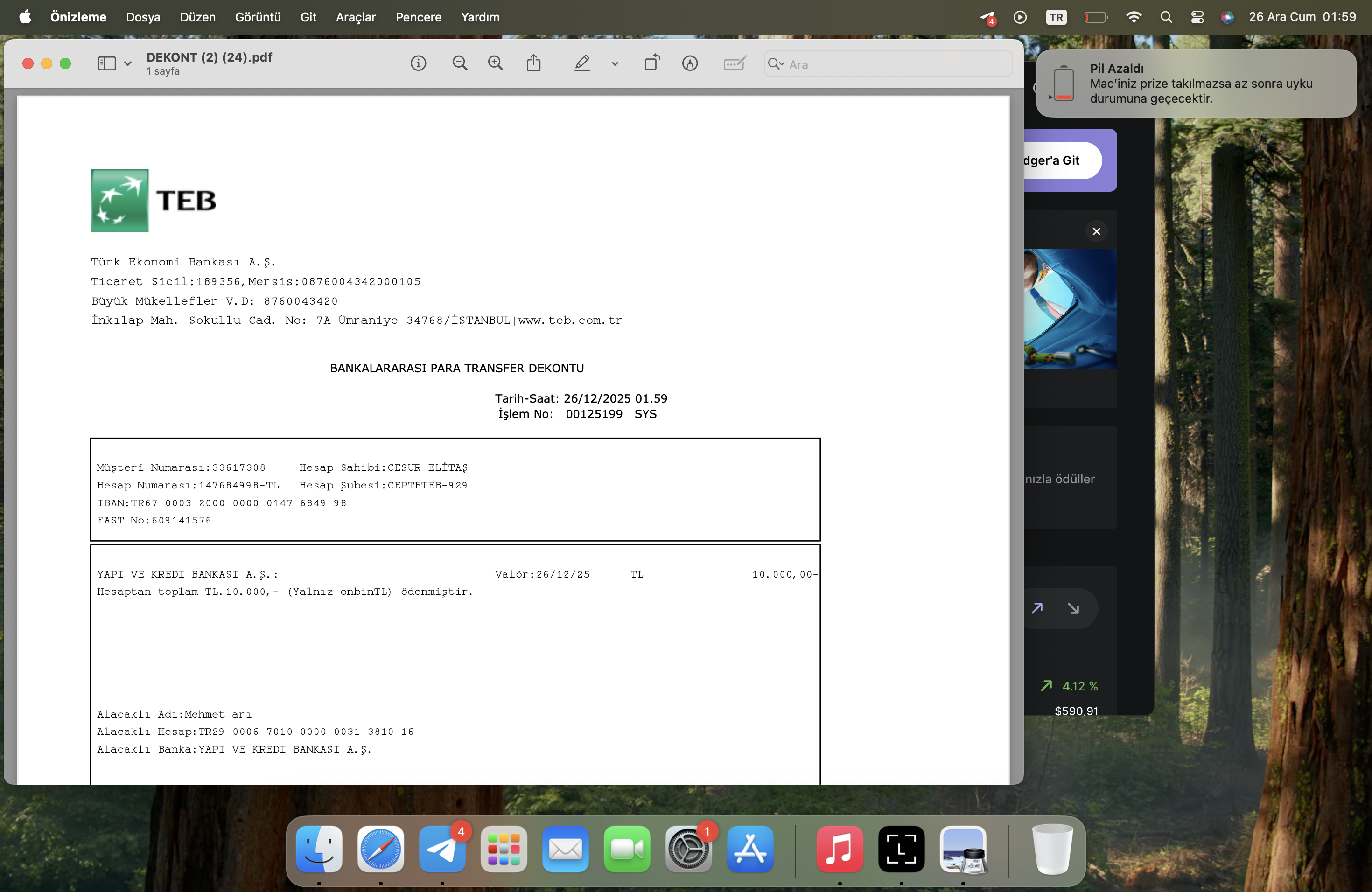
Task: Toggle the sidebar view button
Action: click(x=107, y=63)
